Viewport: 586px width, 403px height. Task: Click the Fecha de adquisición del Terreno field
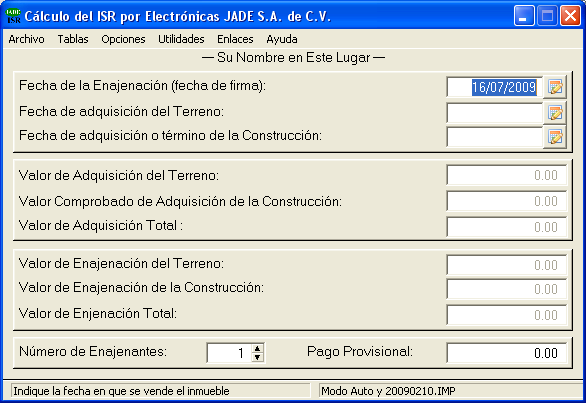point(494,113)
